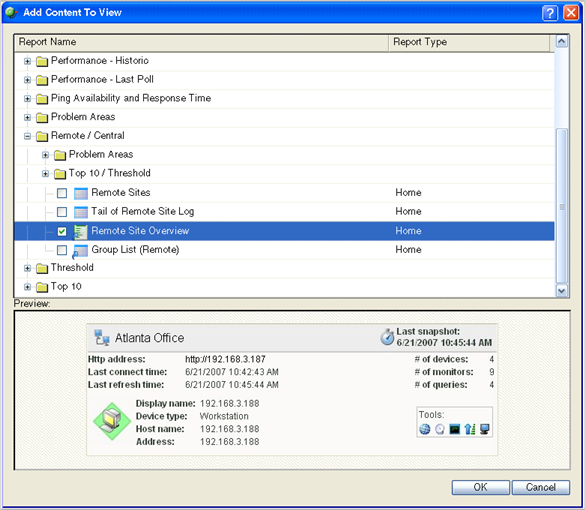The height and width of the screenshot is (510, 585).
Task: Select the Top 10 folder label
Action: [x=66, y=287]
